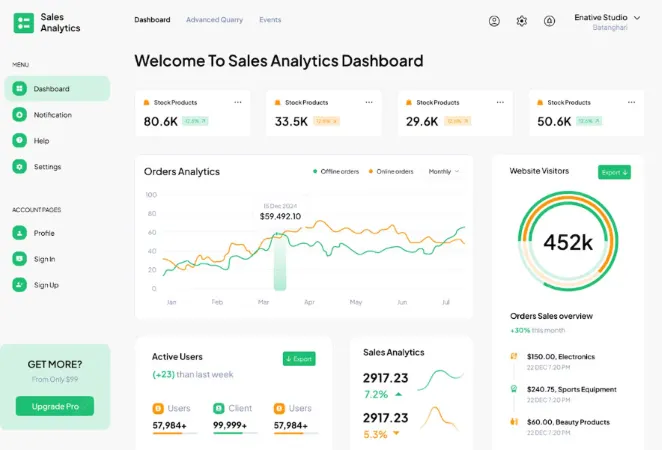
Task: Toggle Offline orders legend series
Action: [336, 171]
